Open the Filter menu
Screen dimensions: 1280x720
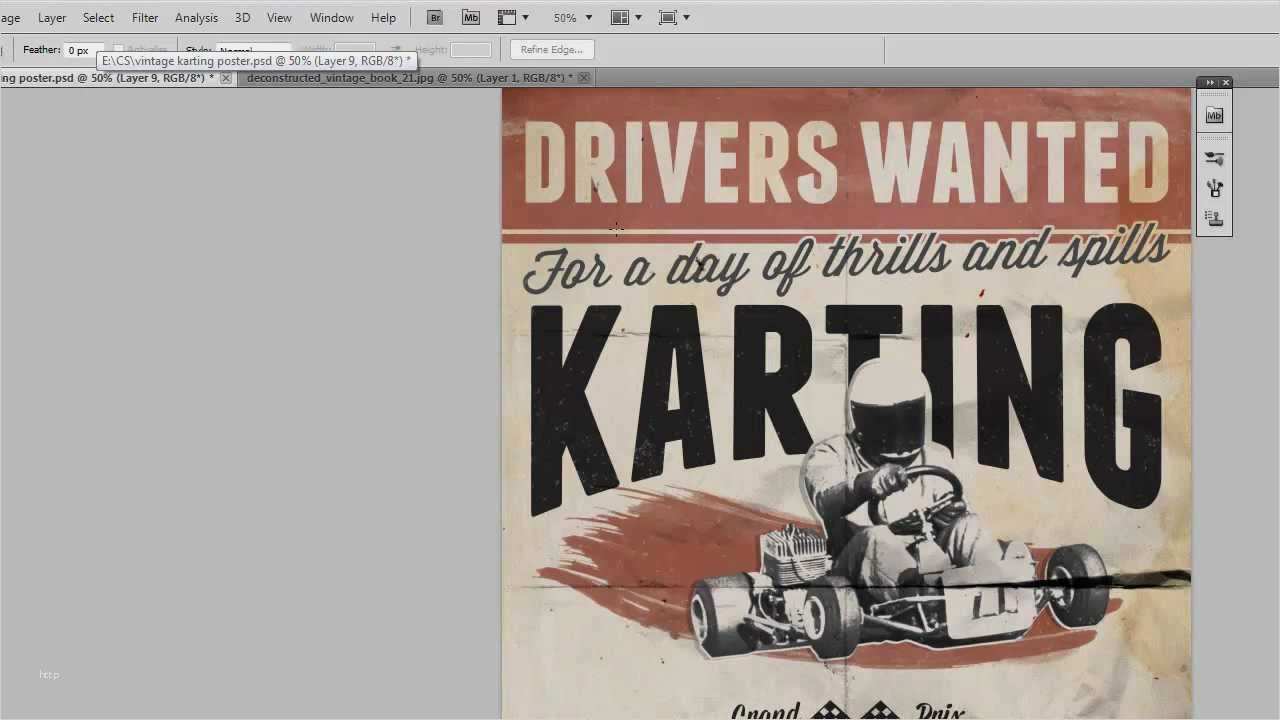point(145,17)
